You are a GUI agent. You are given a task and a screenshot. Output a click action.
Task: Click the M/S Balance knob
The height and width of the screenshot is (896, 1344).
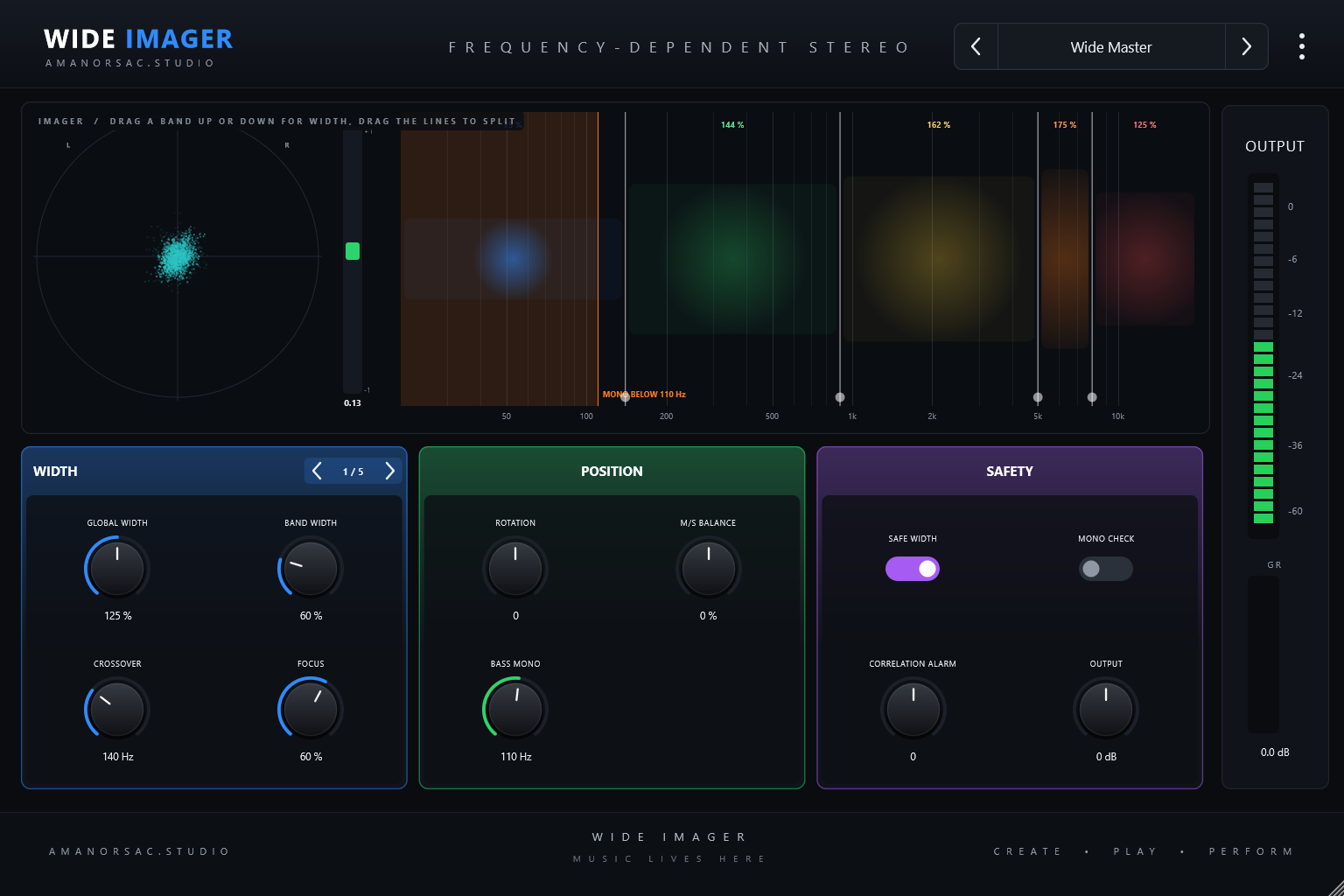point(709,568)
